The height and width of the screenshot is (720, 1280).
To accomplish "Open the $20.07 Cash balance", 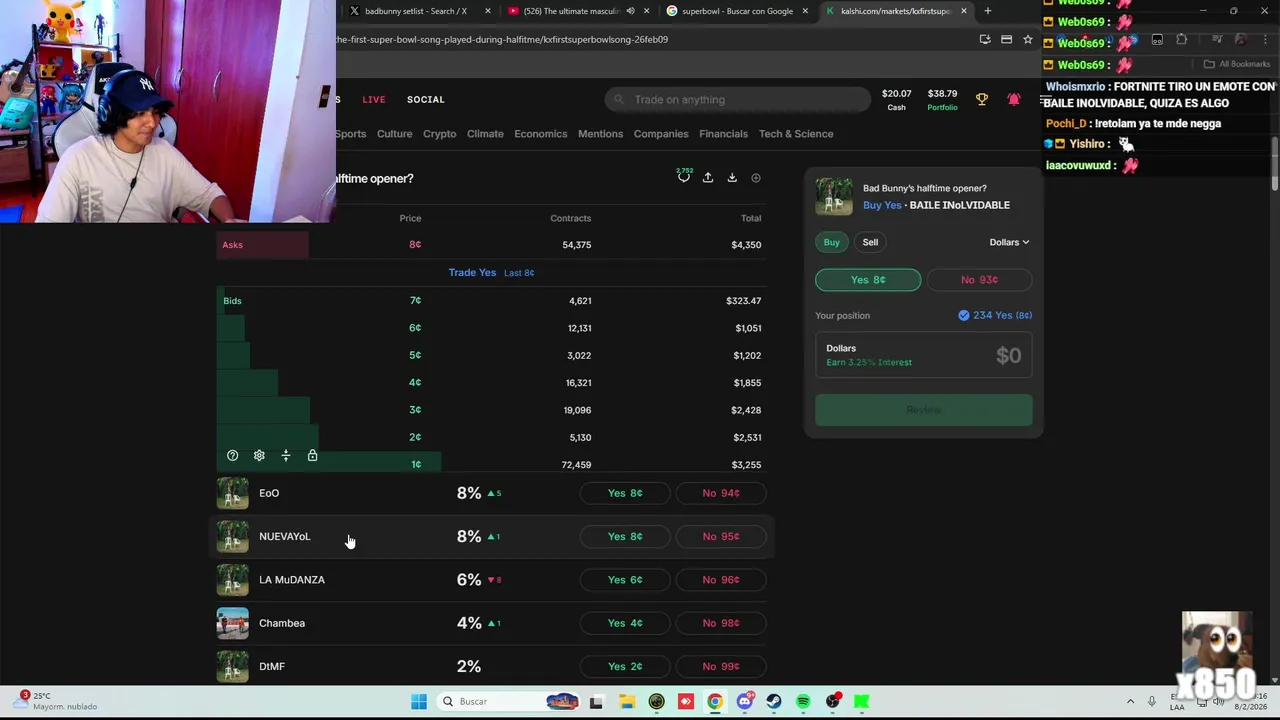I will (896, 99).
